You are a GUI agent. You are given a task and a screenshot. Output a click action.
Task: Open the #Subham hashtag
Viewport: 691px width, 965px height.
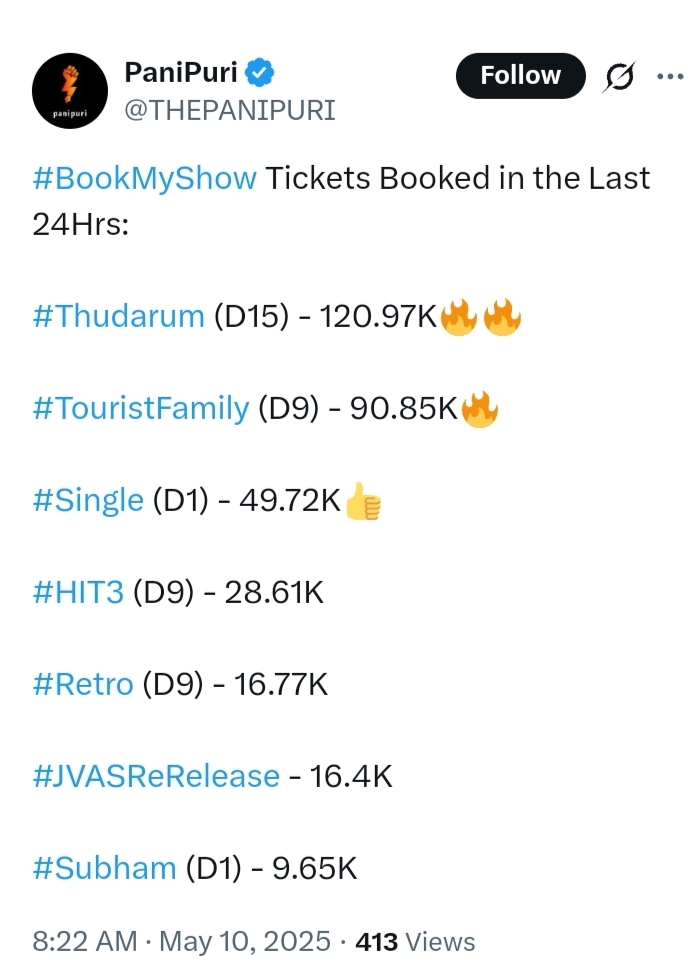point(105,868)
